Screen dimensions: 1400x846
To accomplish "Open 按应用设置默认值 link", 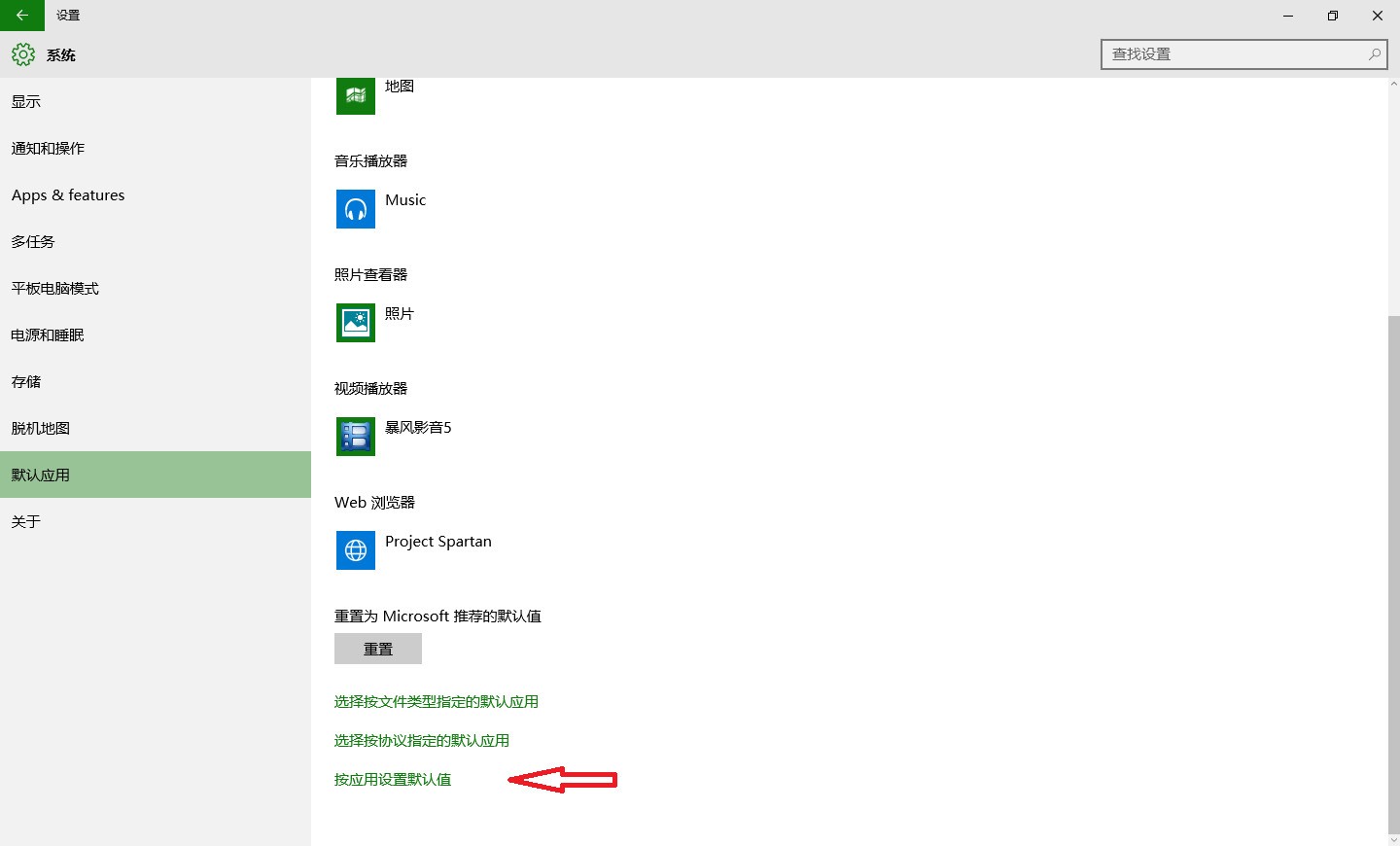I will coord(393,779).
